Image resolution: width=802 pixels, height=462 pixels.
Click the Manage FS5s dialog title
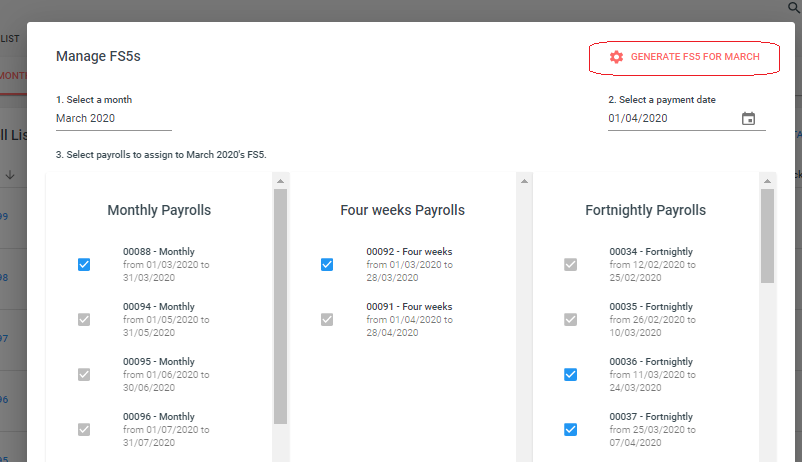[98, 56]
